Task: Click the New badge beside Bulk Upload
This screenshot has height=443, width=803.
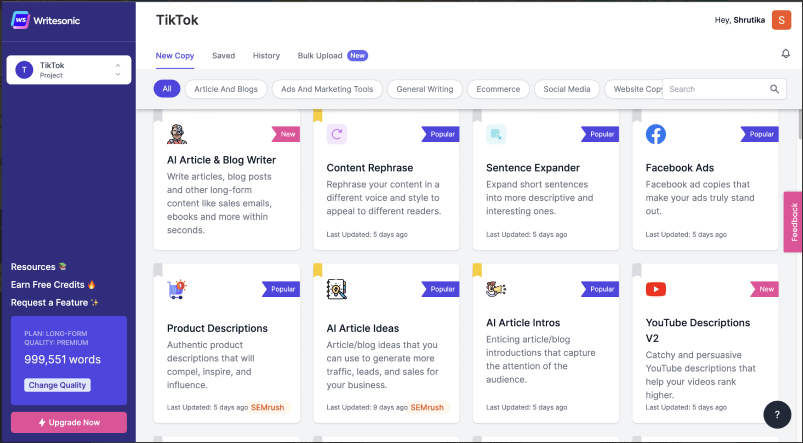Action: 357,55
